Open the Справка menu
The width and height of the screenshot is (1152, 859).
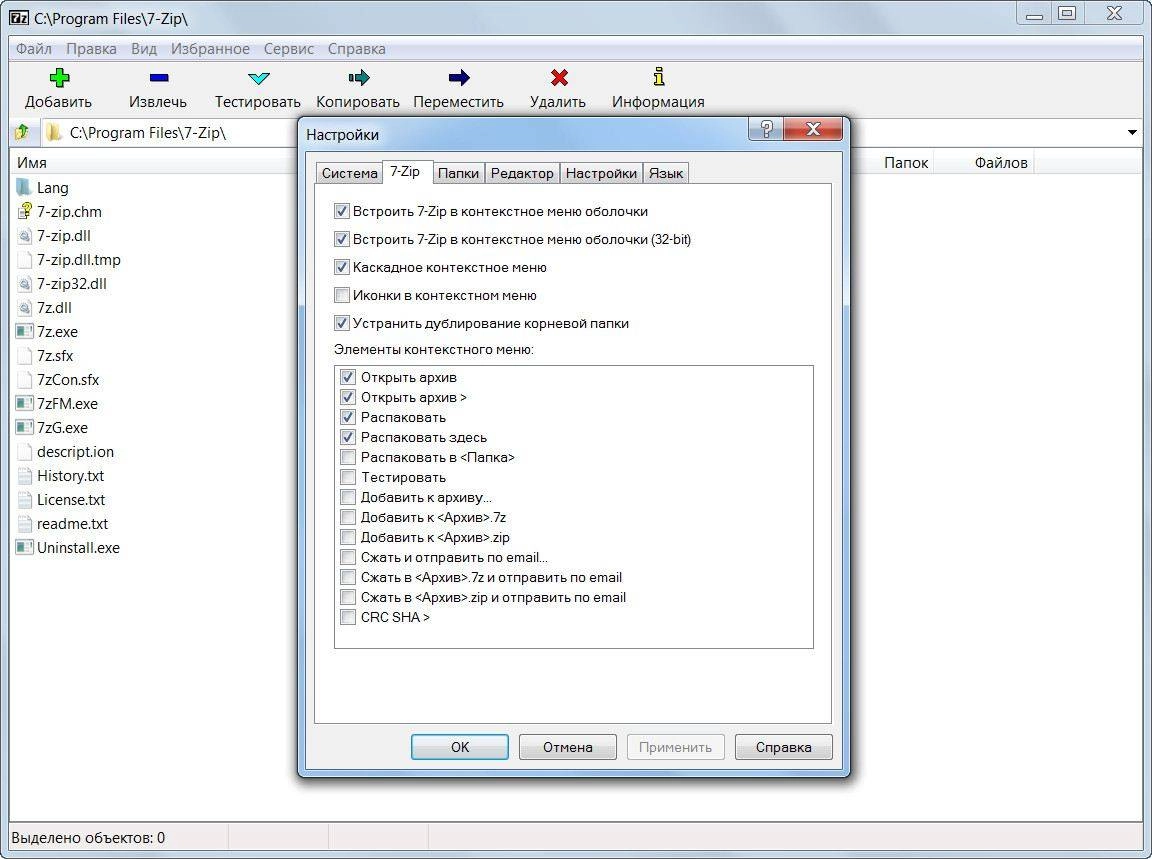pyautogui.click(x=356, y=48)
